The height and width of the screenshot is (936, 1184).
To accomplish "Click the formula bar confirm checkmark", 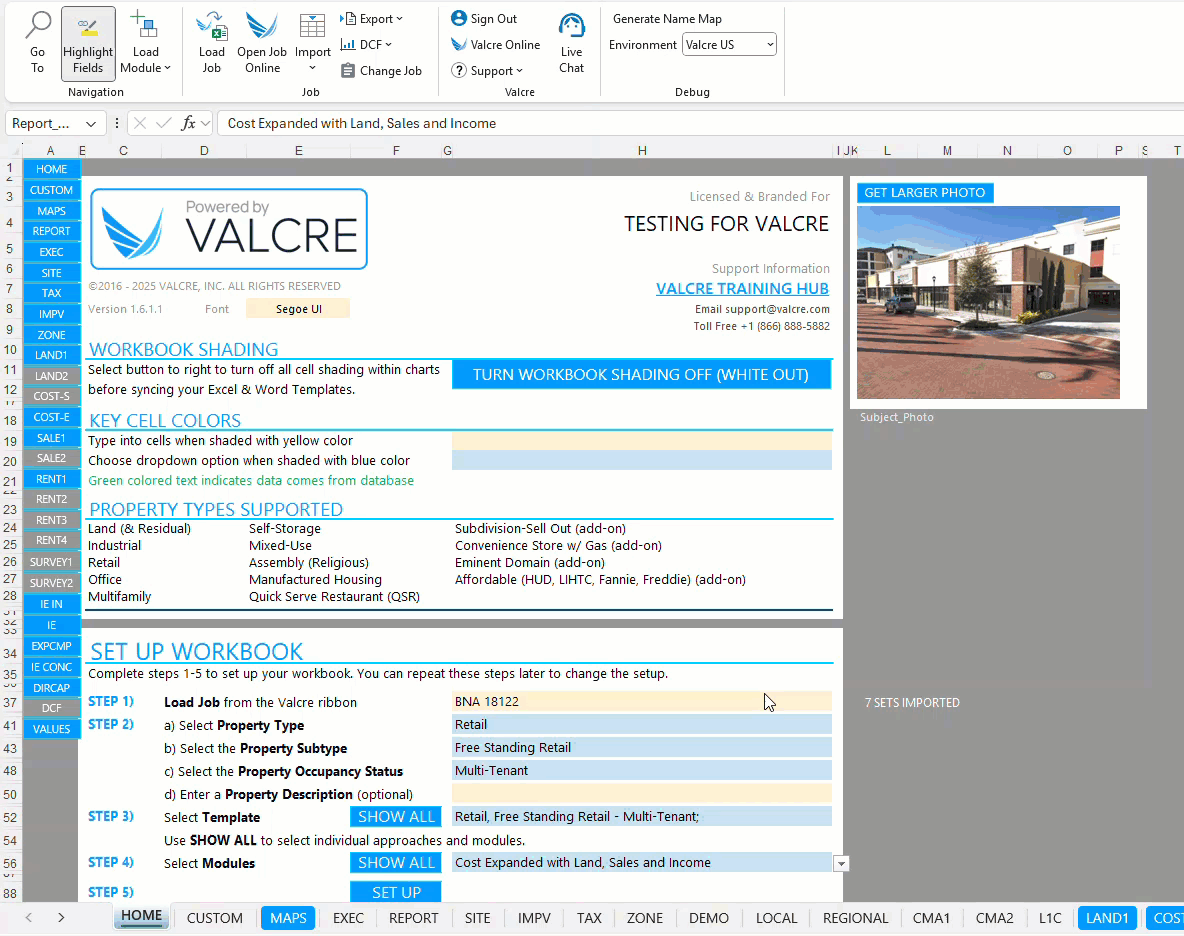I will (163, 123).
